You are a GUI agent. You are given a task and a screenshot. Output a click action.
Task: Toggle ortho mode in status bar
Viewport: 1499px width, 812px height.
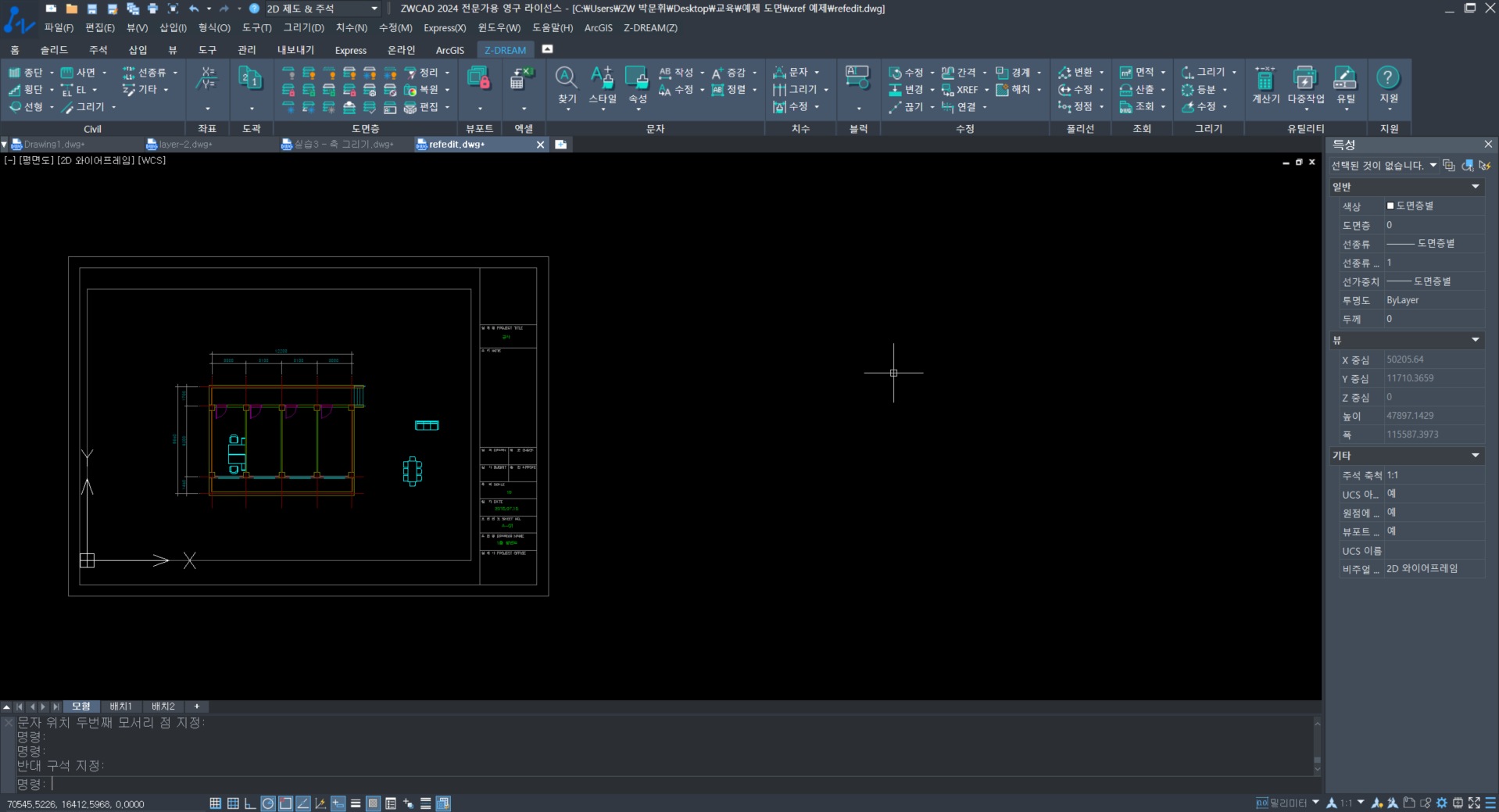(x=250, y=803)
